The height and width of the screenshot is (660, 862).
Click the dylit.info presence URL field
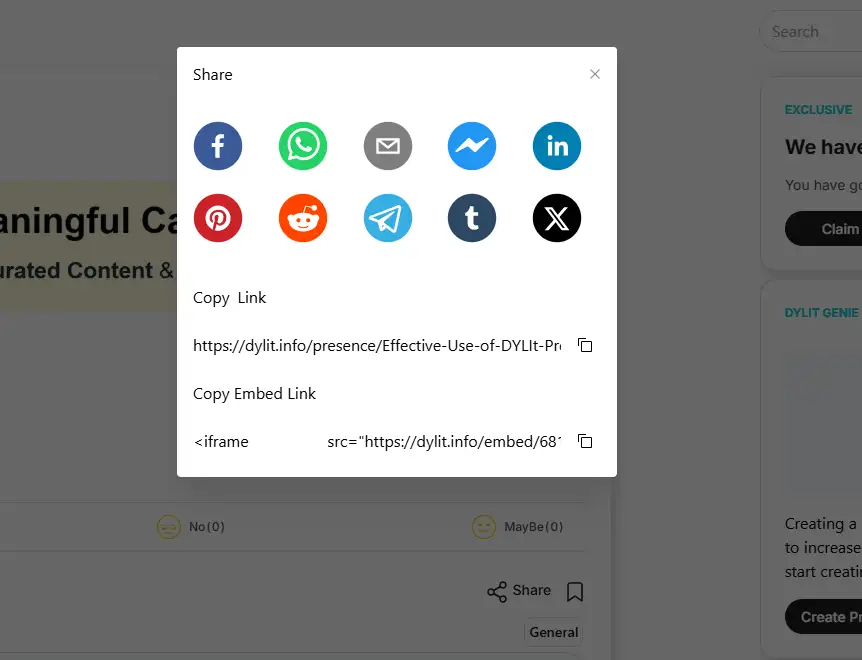[x=377, y=346]
